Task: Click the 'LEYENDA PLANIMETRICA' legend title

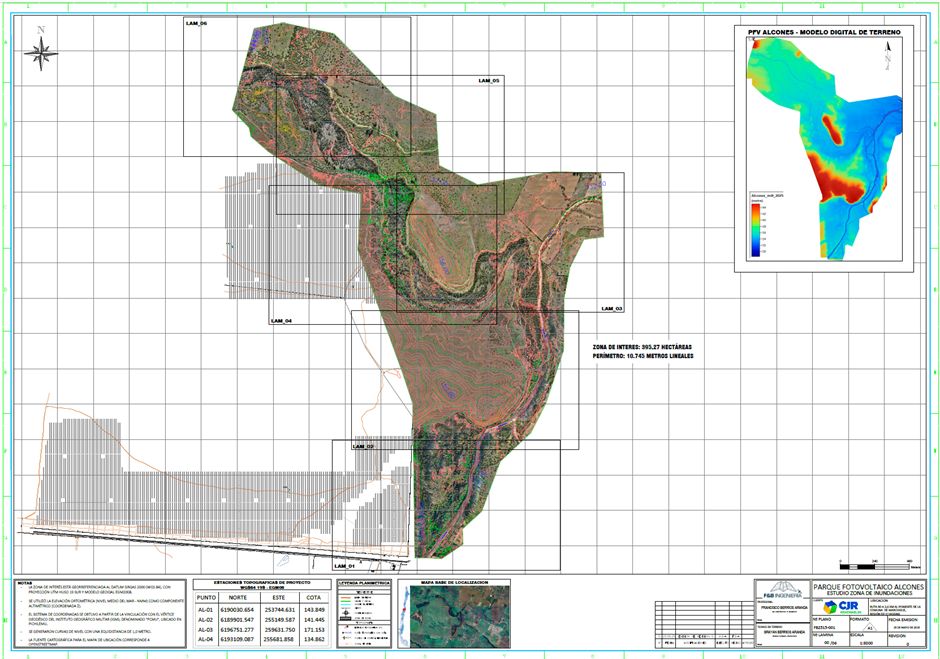Action: click(x=364, y=583)
